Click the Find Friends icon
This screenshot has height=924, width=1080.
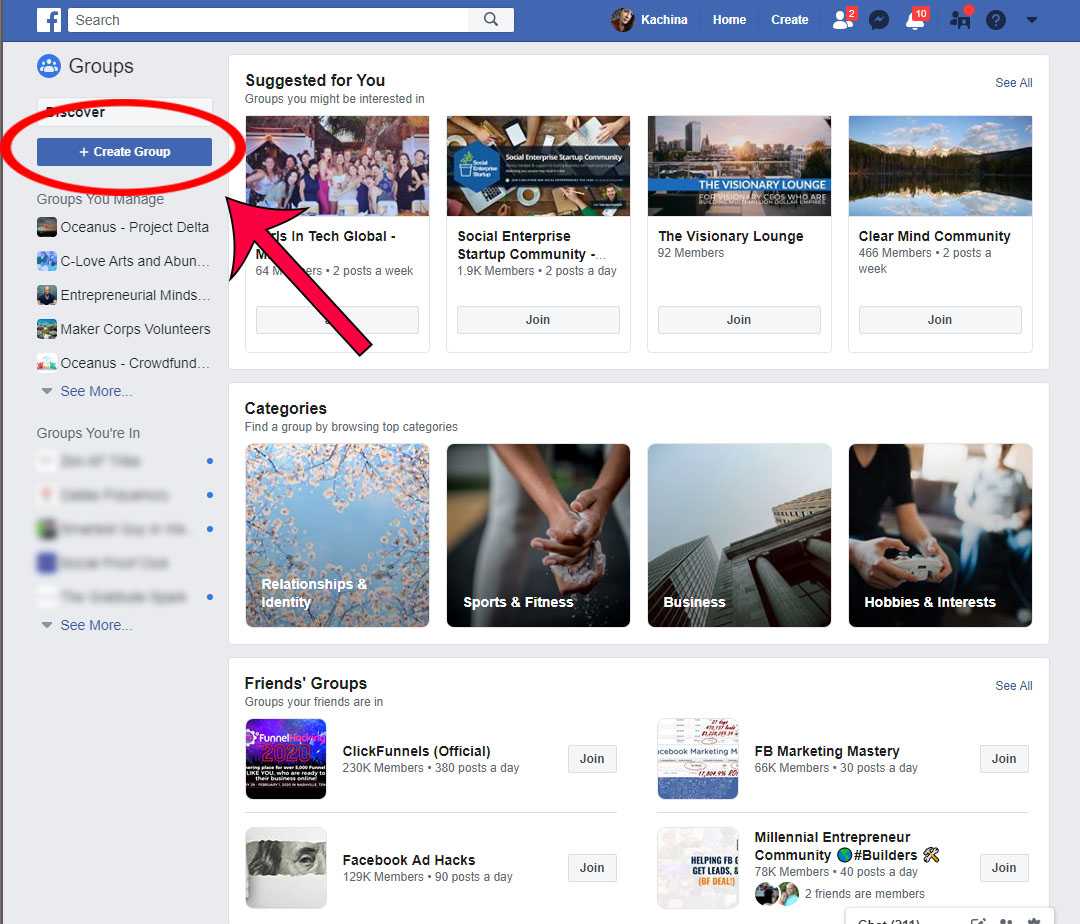[958, 19]
